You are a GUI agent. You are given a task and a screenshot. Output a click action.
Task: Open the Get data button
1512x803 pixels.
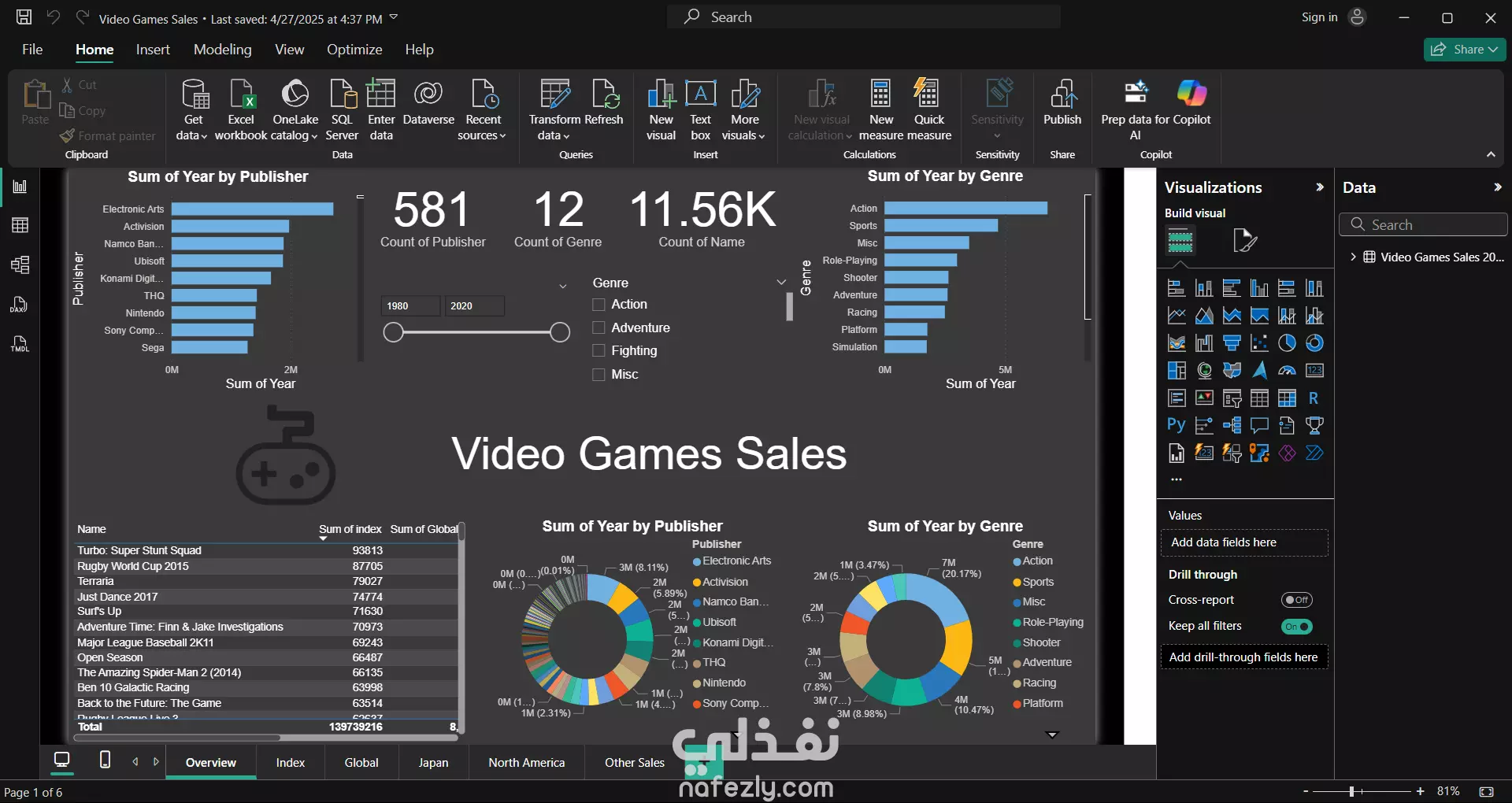coord(193,109)
